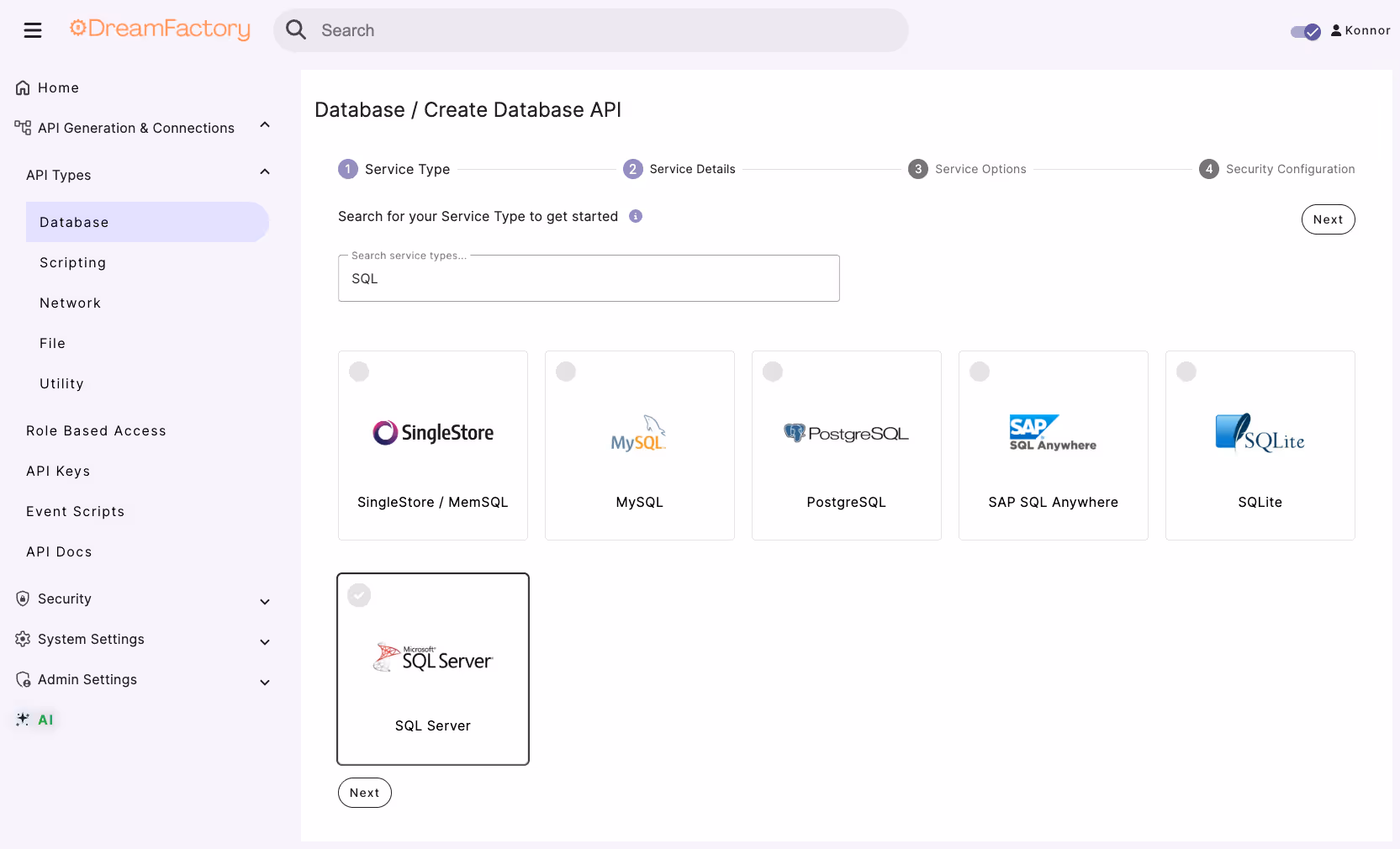Click the Konnor user profile icon
1400x849 pixels.
coord(1336,30)
